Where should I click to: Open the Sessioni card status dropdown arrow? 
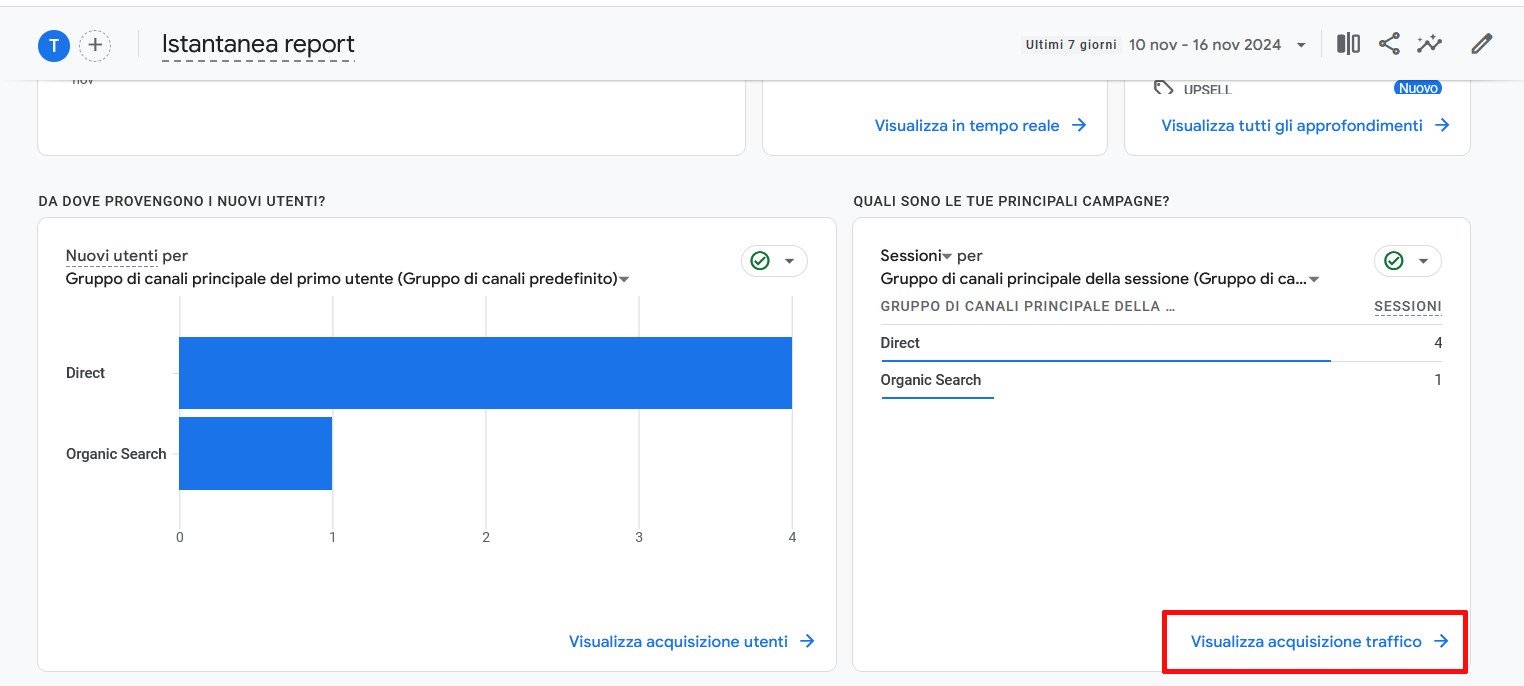click(1423, 261)
